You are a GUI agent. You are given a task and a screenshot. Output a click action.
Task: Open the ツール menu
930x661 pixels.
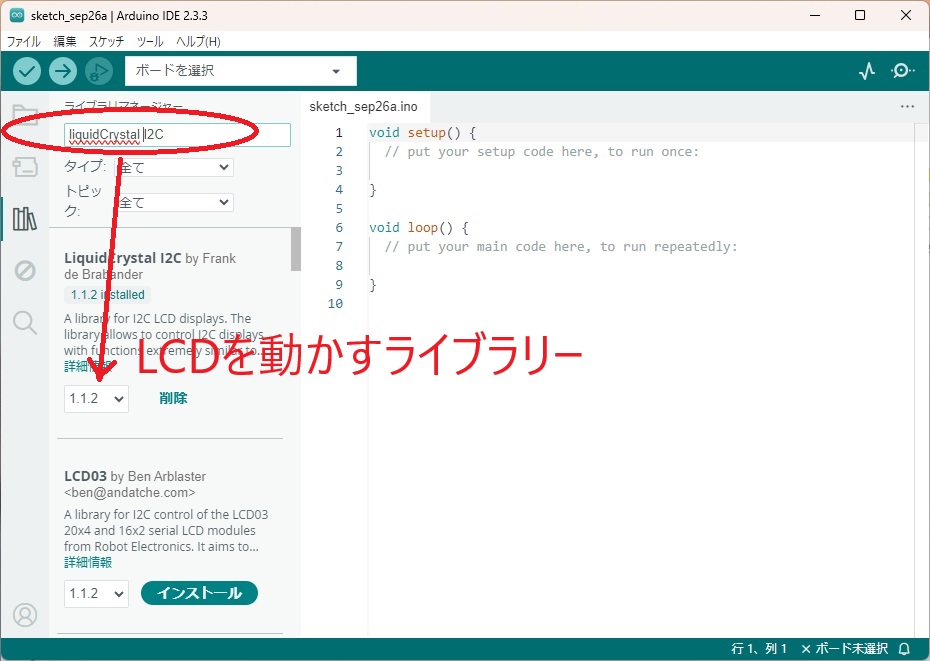coord(150,42)
